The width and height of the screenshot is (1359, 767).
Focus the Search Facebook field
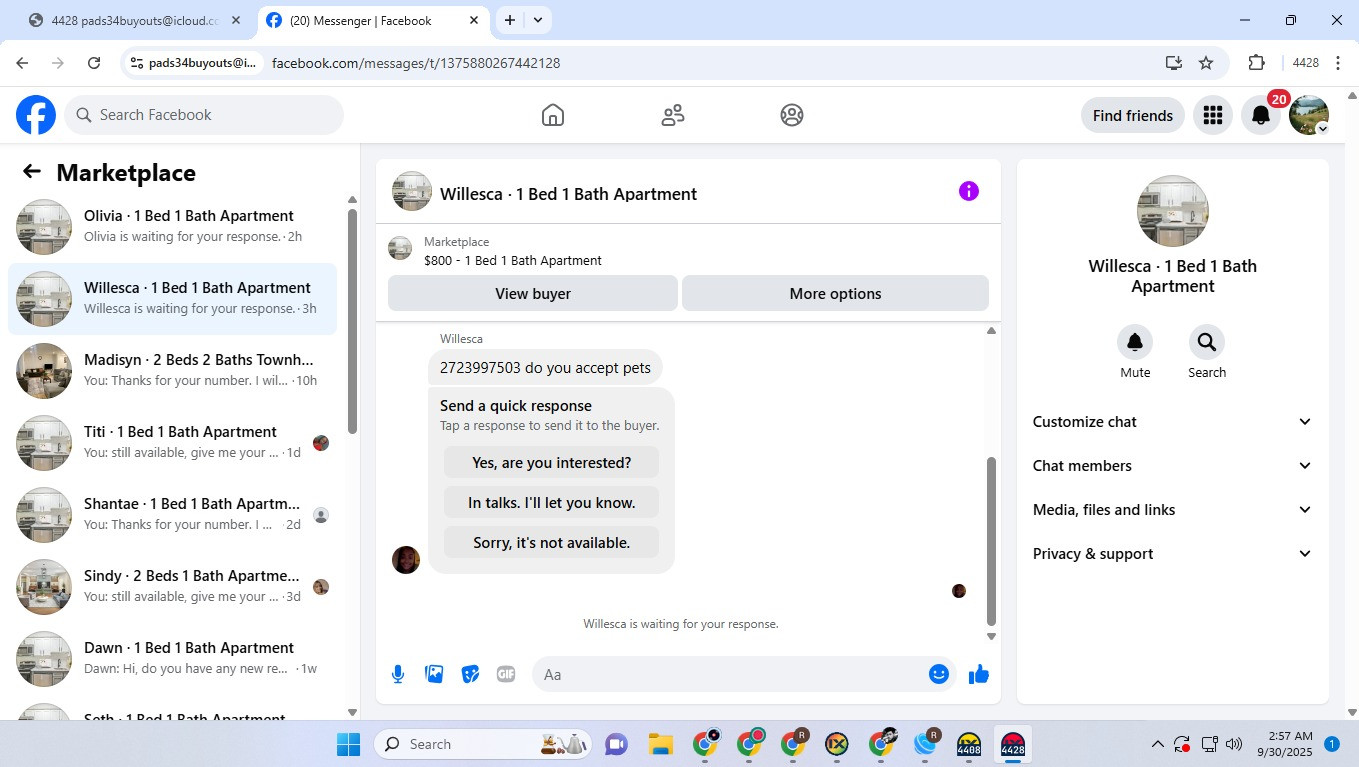tap(204, 115)
